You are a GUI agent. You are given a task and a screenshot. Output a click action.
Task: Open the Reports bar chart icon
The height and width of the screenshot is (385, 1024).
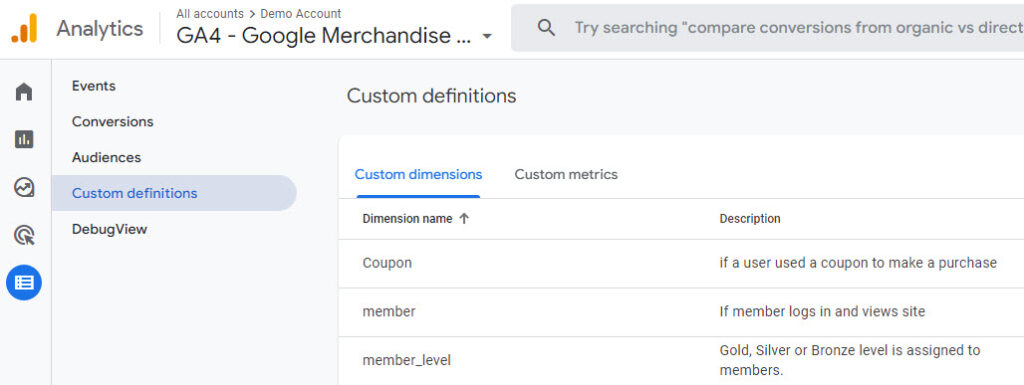24,139
